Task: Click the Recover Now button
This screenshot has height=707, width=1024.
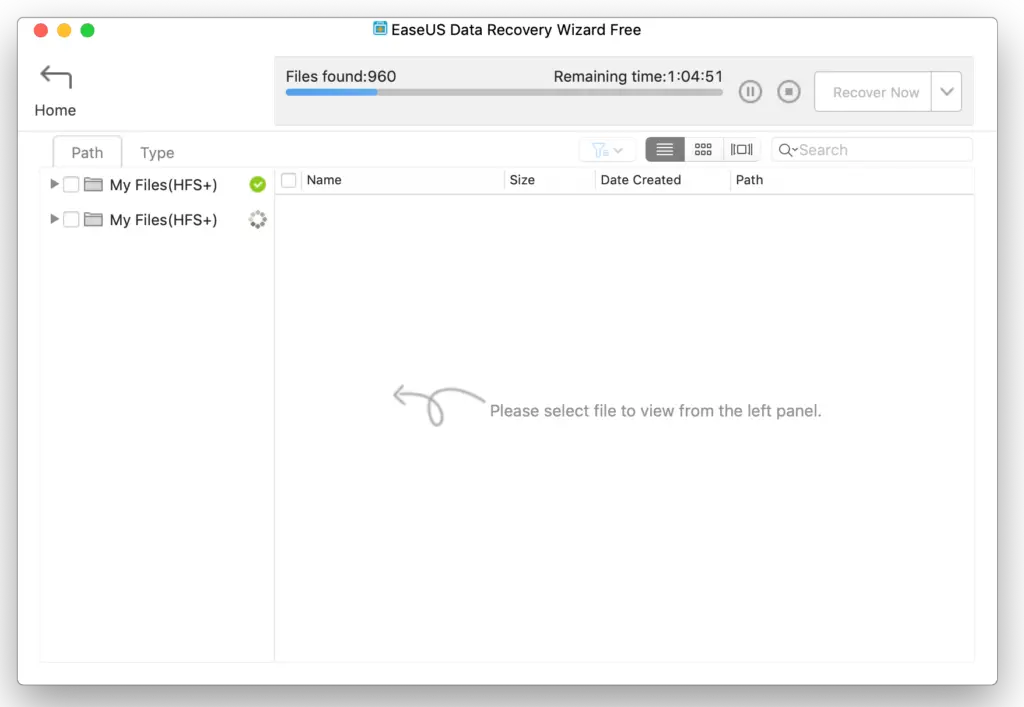Action: pos(874,92)
